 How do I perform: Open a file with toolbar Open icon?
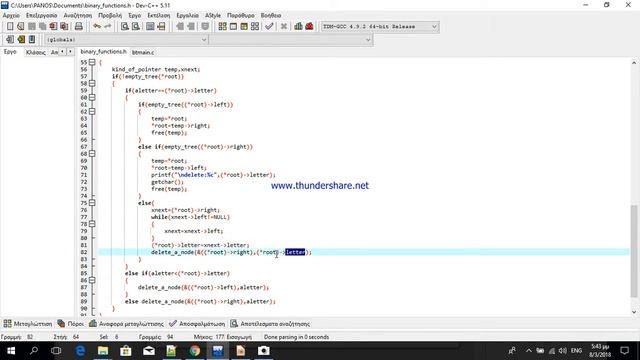(20, 27)
